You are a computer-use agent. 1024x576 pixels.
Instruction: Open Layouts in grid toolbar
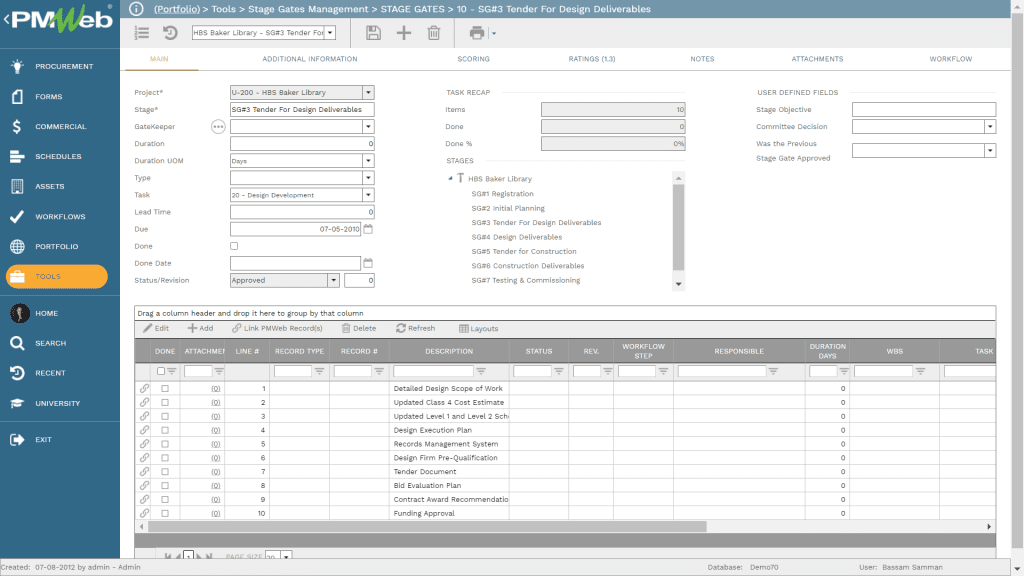click(479, 328)
